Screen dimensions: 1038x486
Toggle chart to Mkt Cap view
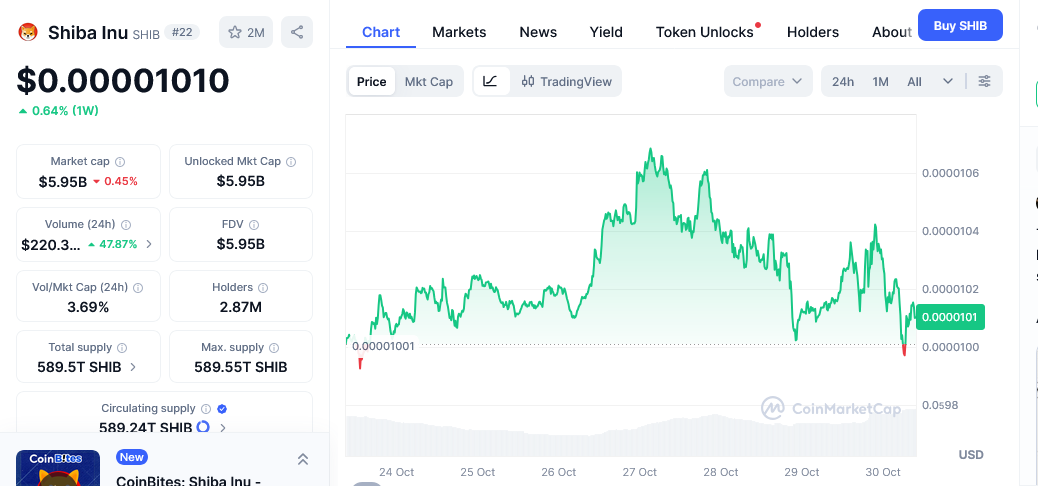(x=428, y=81)
